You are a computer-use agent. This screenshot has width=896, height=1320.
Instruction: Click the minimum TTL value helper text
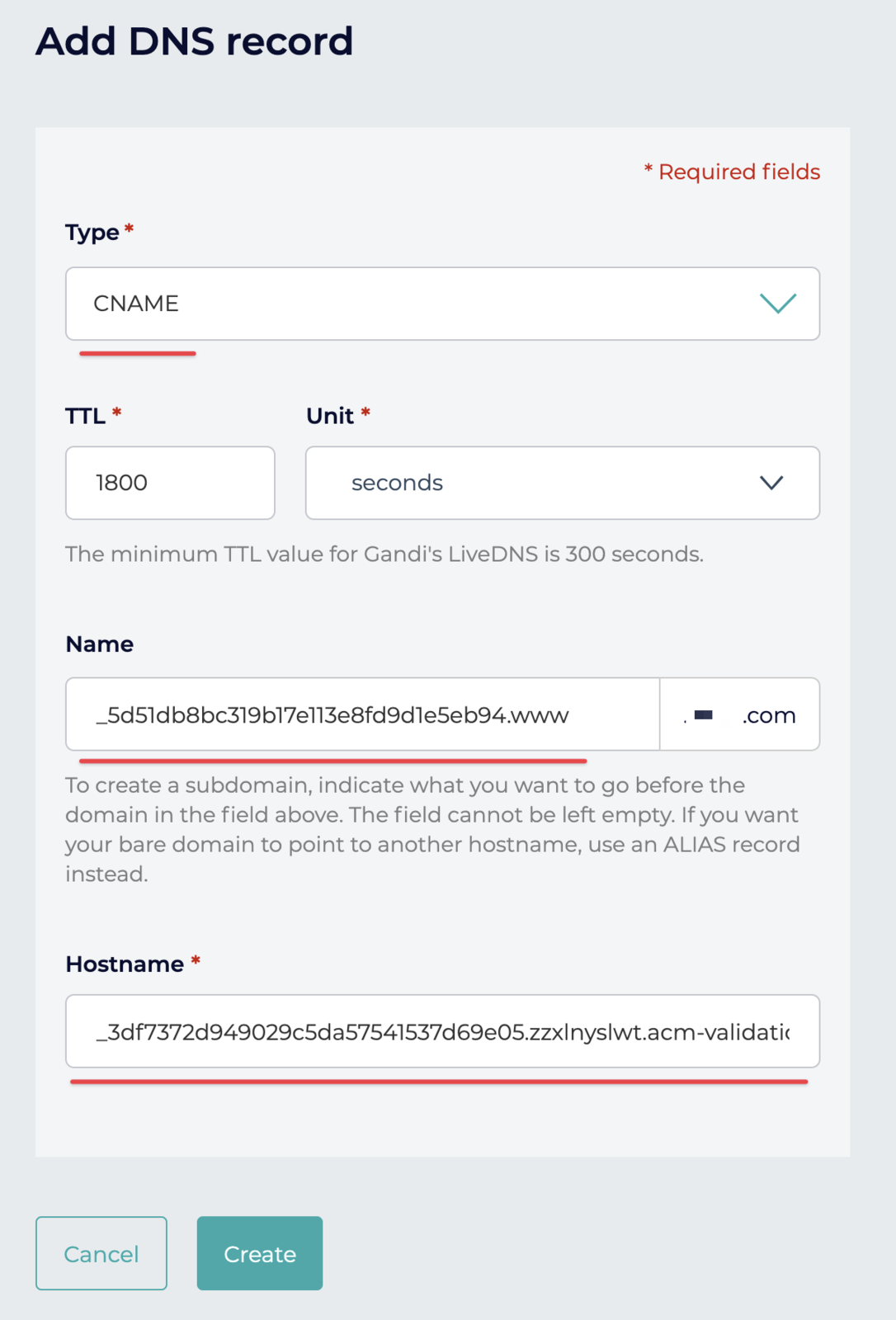point(384,554)
